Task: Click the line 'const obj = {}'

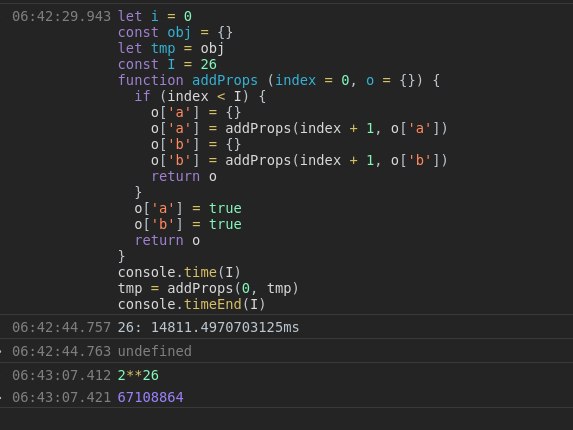Action: (175, 33)
